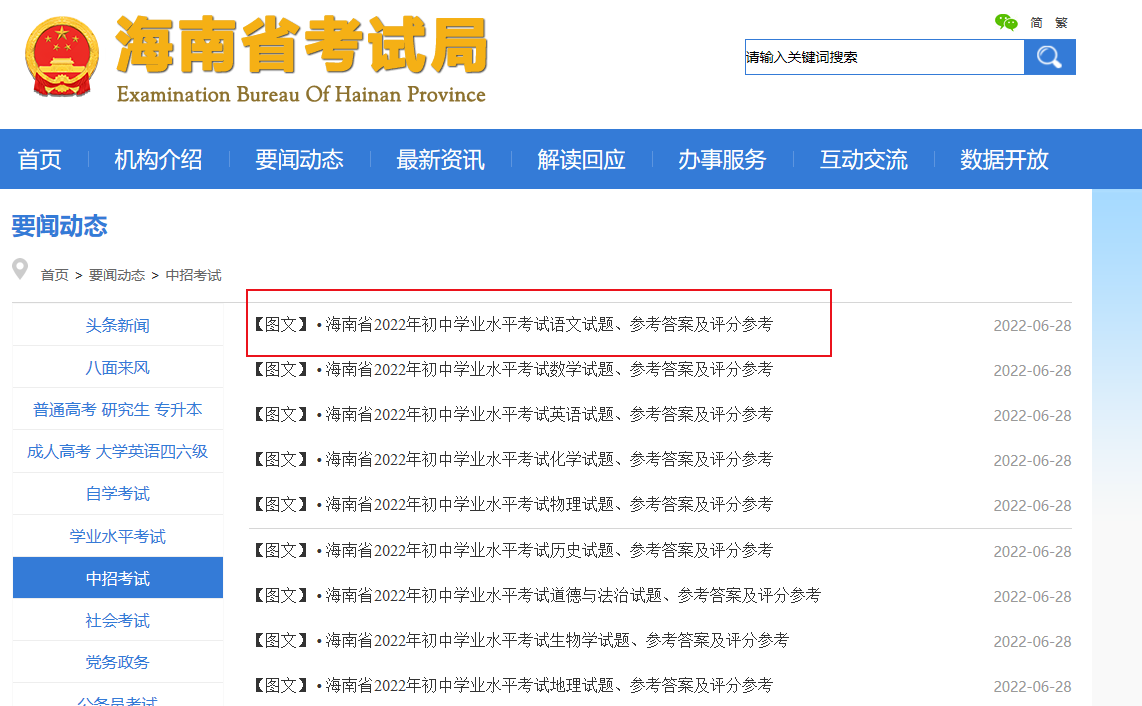The height and width of the screenshot is (706, 1142).
Task: Open the 互动交流 navigation menu item
Action: (x=863, y=160)
